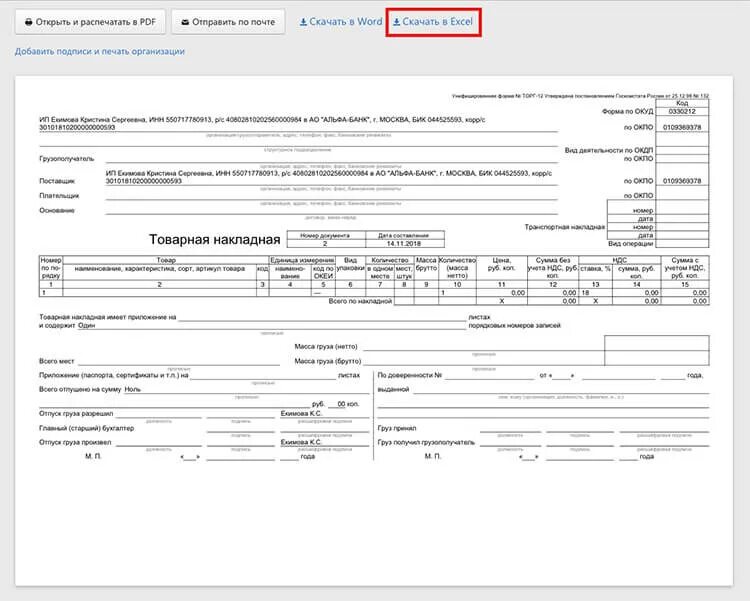Click 'Вид деятельности по ОКДП' label
This screenshot has width=750, height=601.
608,150
